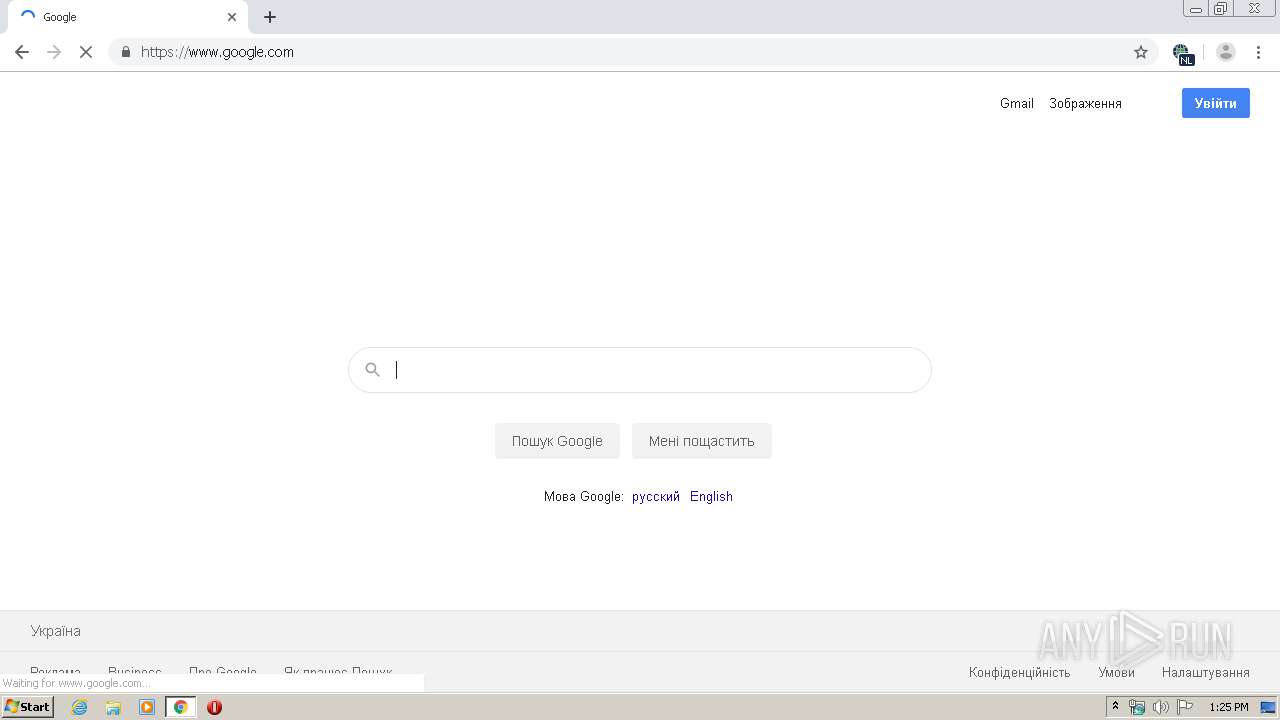Screen dimensions: 1280x720
Task: Go back with the browser back arrow
Action: [22, 52]
